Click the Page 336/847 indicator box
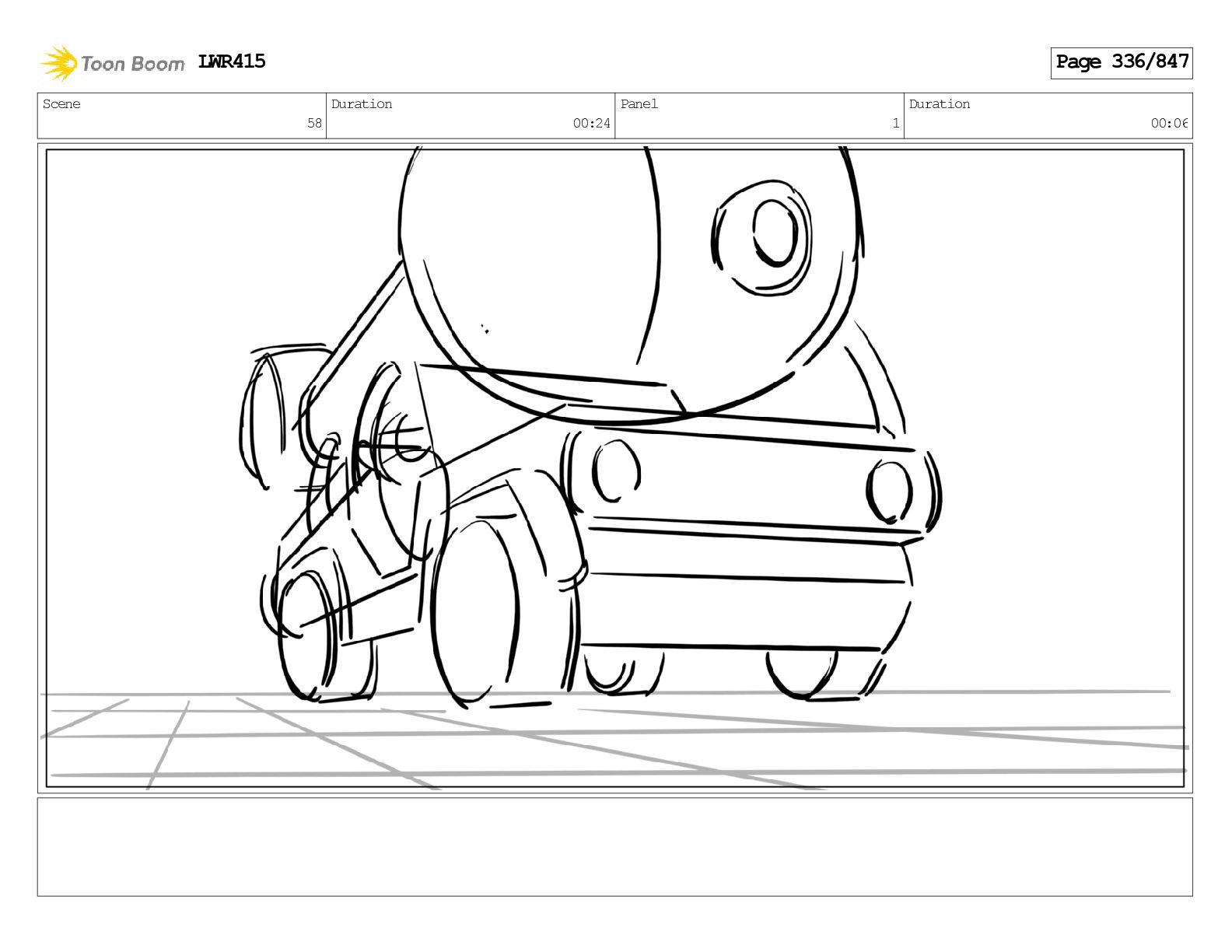The width and height of the screenshot is (1232, 952). click(x=1122, y=62)
